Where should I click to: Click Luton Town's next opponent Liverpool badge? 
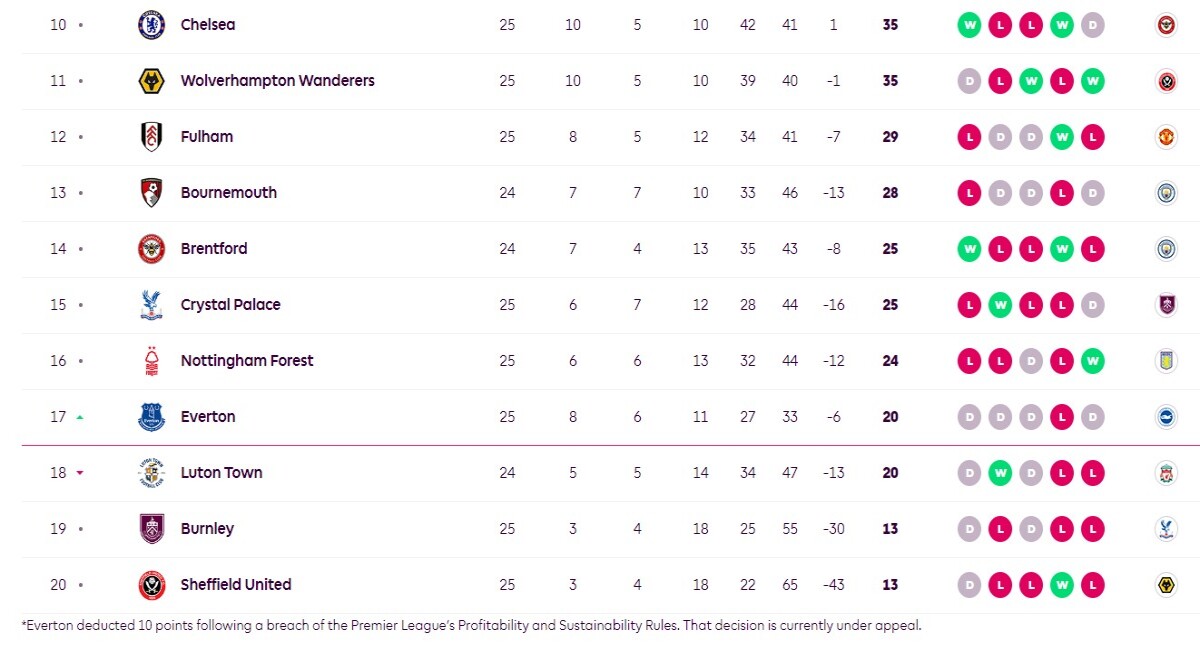click(x=1166, y=473)
